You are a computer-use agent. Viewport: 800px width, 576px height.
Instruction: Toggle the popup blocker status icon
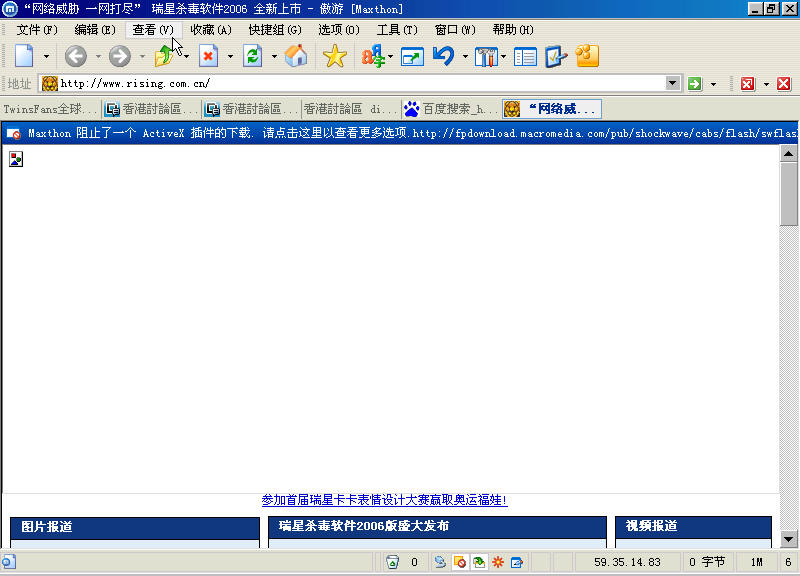click(x=459, y=562)
